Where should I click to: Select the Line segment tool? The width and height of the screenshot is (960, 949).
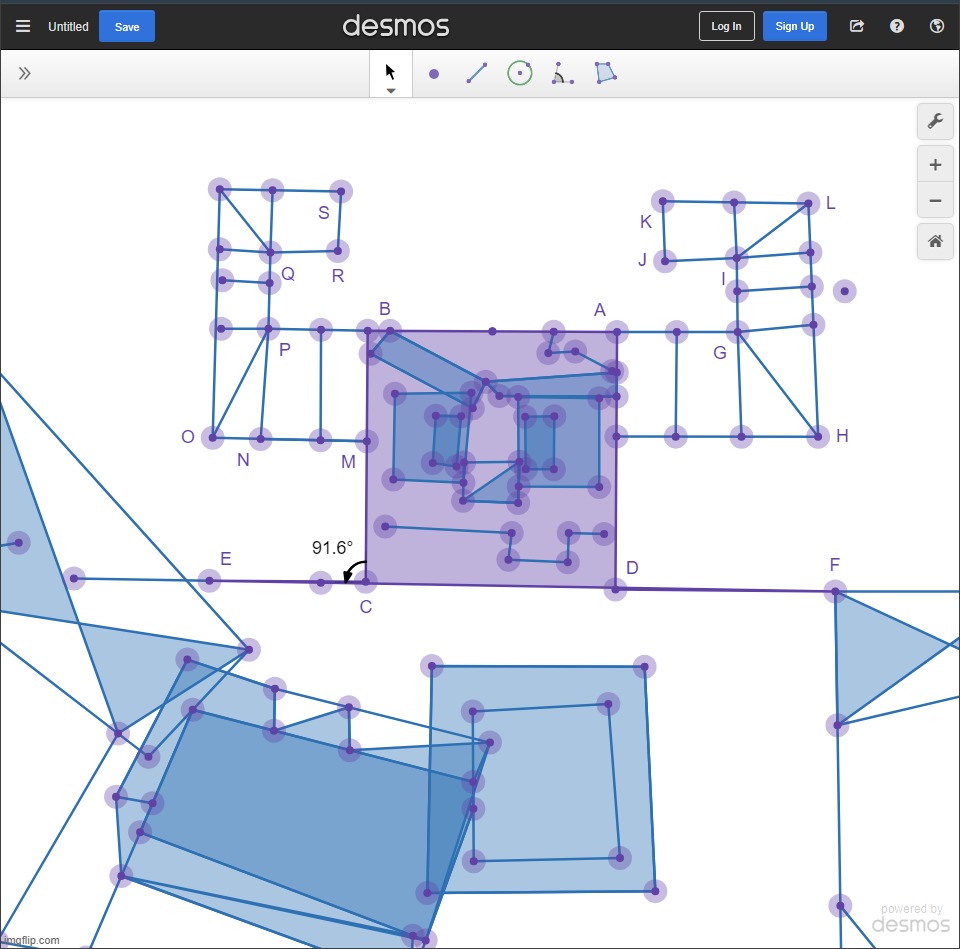476,73
